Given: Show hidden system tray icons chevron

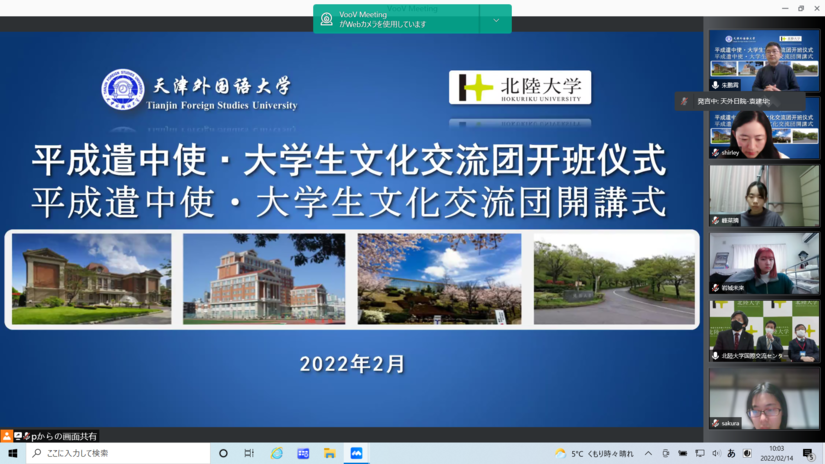Looking at the screenshot, I should pos(648,453).
